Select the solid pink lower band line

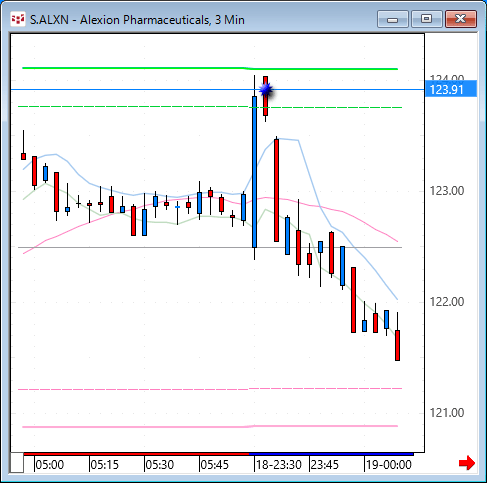tap(210, 426)
